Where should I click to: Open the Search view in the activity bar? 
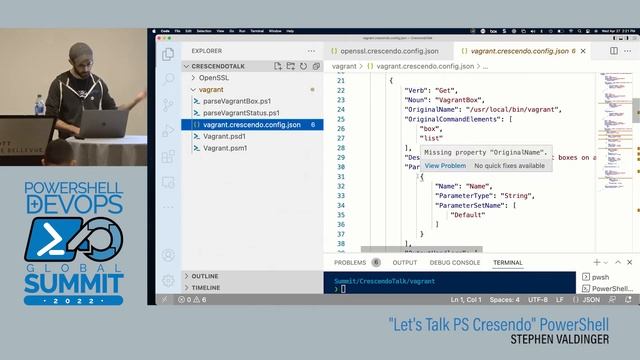168,79
